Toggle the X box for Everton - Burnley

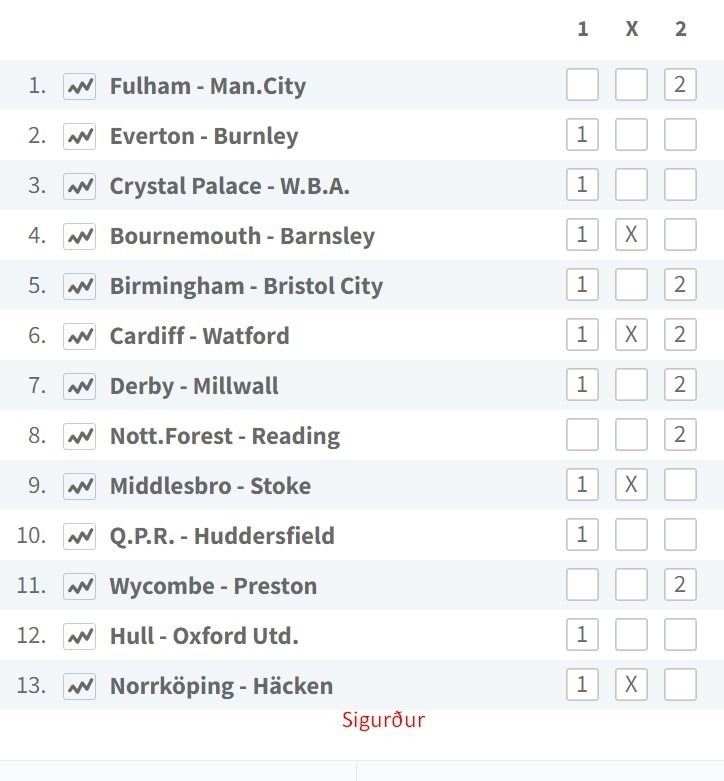coord(631,134)
